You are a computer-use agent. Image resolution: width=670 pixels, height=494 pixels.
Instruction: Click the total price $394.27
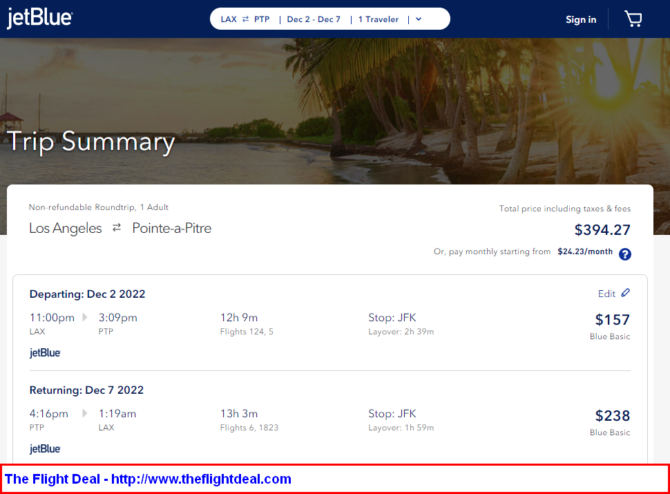pyautogui.click(x=602, y=230)
